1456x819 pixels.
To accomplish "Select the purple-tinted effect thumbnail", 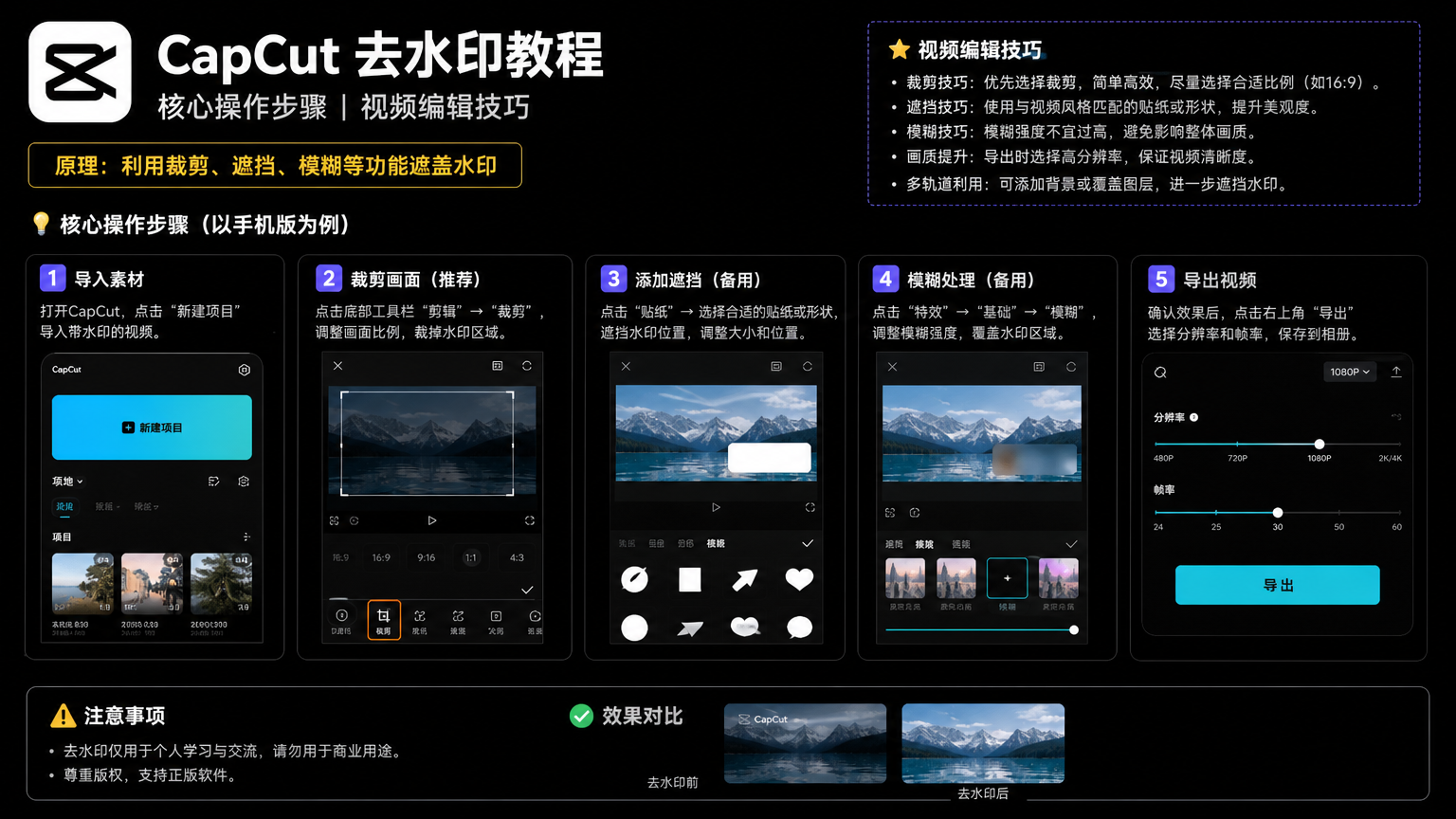I will (1059, 578).
